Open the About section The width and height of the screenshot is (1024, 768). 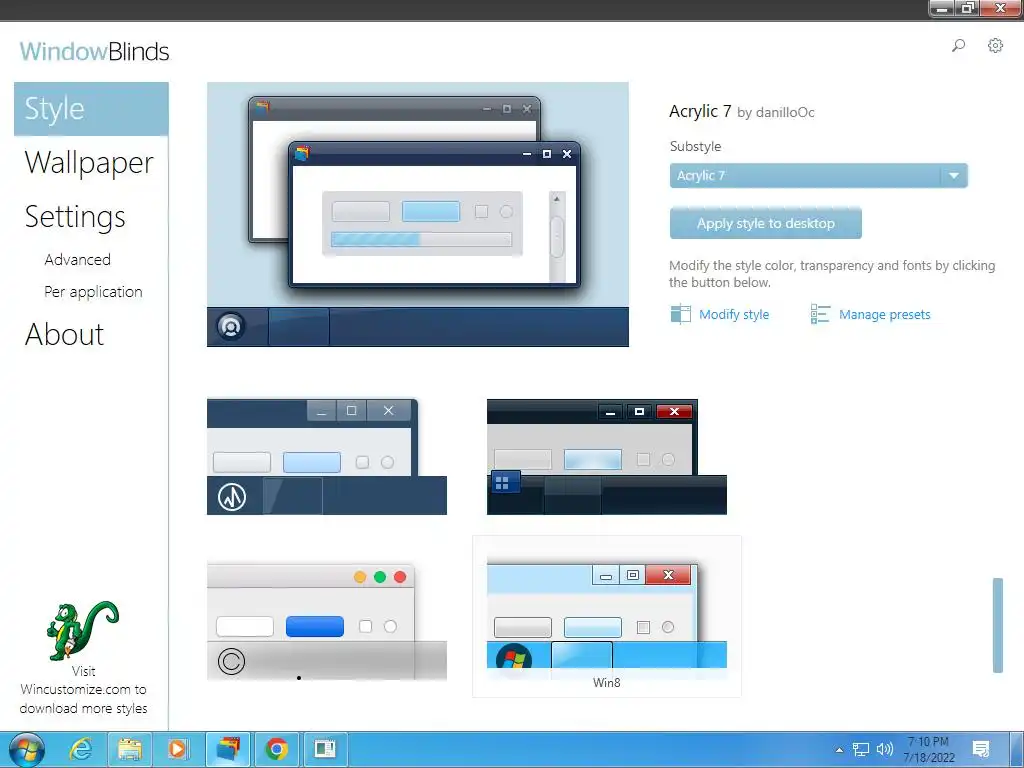[64, 334]
